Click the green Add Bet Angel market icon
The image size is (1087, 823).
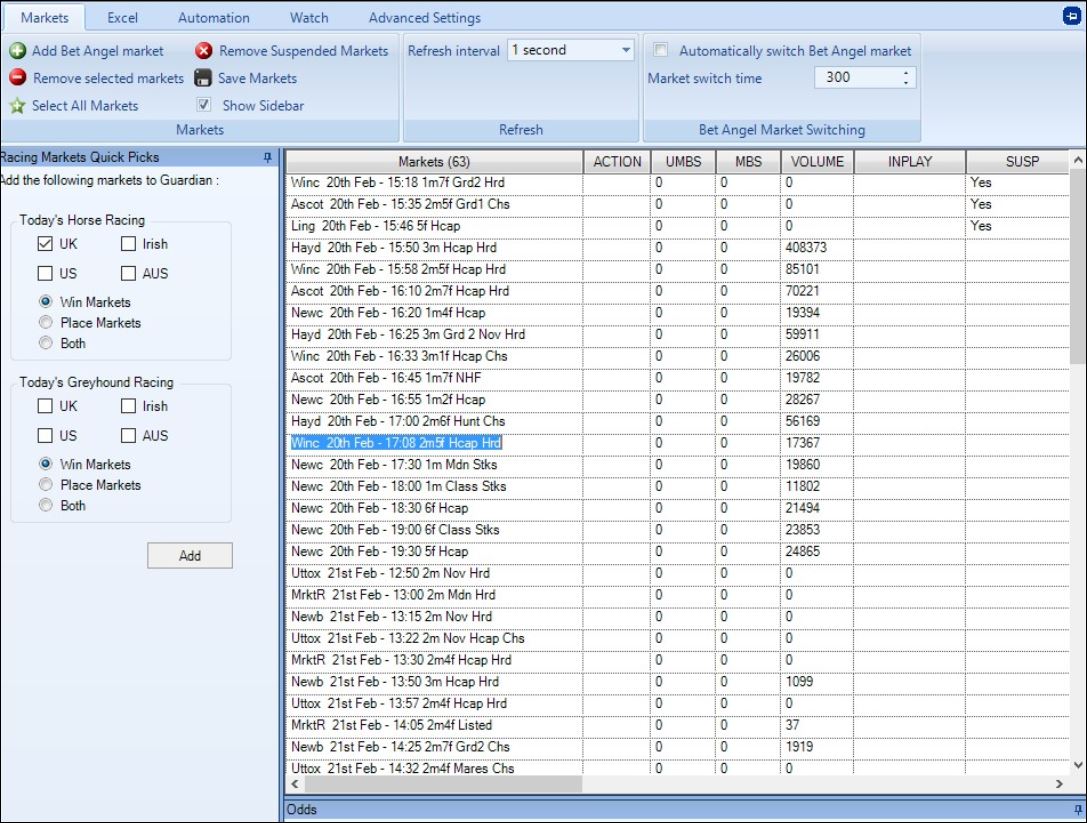[17, 51]
